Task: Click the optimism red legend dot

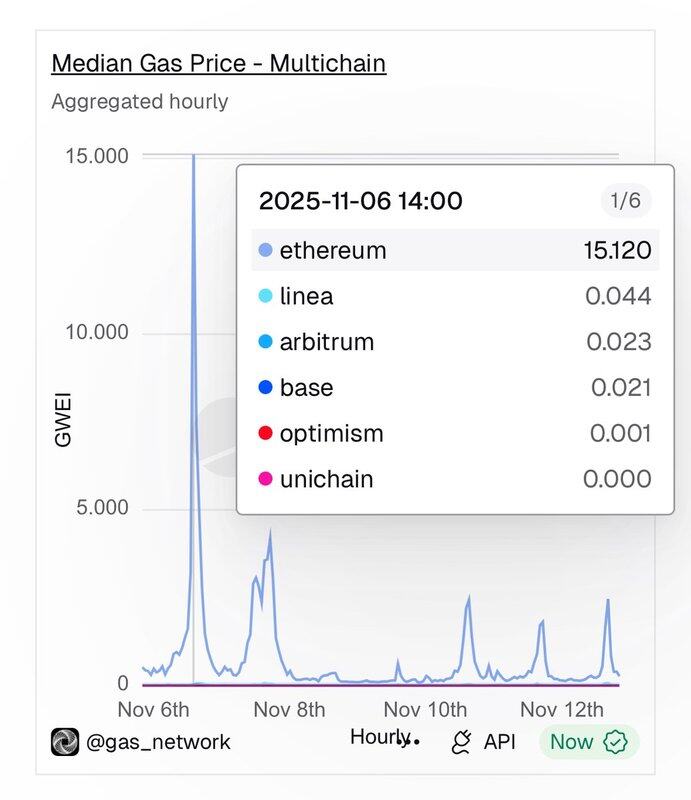Action: (265, 434)
